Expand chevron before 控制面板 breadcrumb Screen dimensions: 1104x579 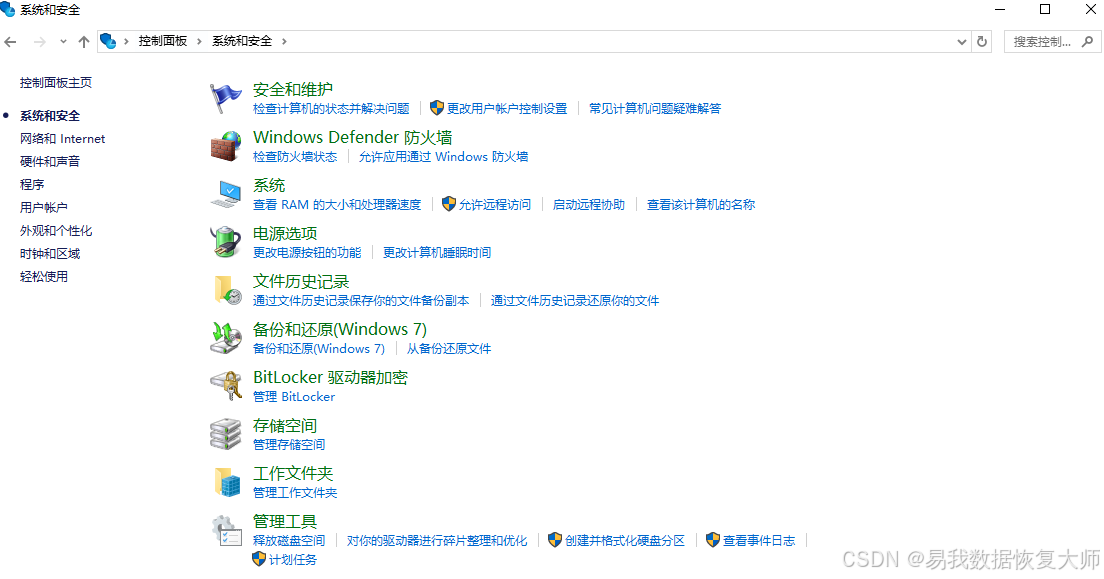[x=127, y=41]
